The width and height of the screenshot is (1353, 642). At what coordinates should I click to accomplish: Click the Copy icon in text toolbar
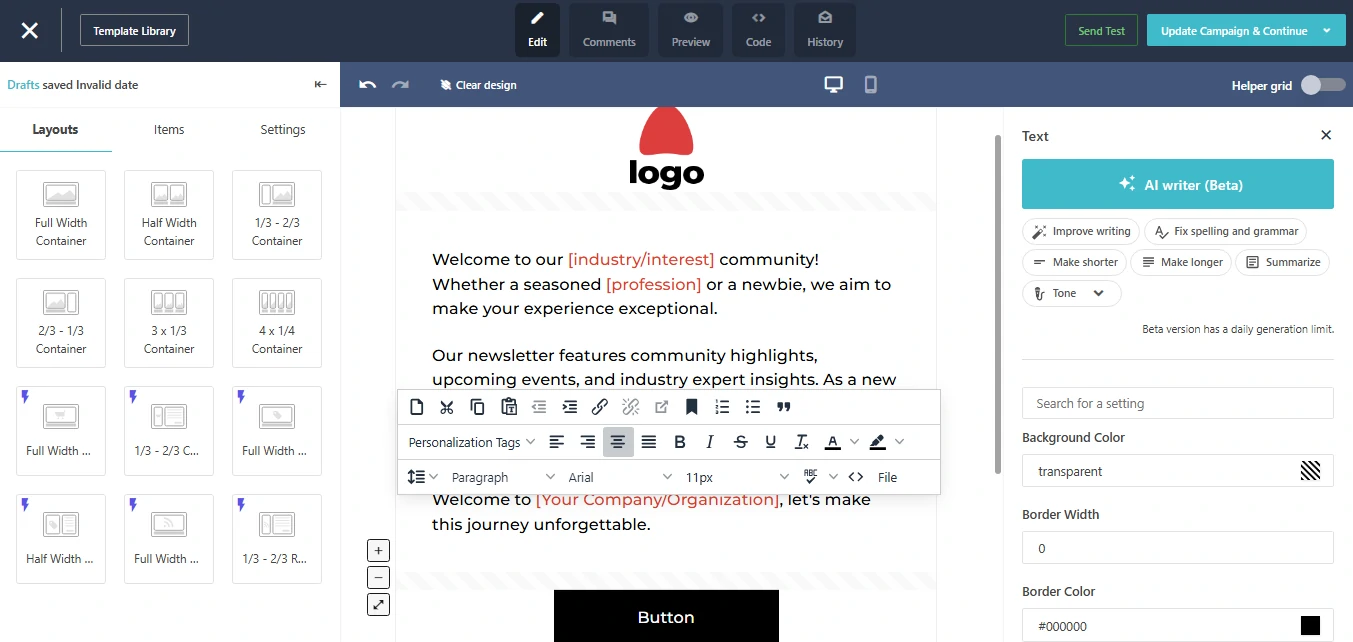point(478,407)
